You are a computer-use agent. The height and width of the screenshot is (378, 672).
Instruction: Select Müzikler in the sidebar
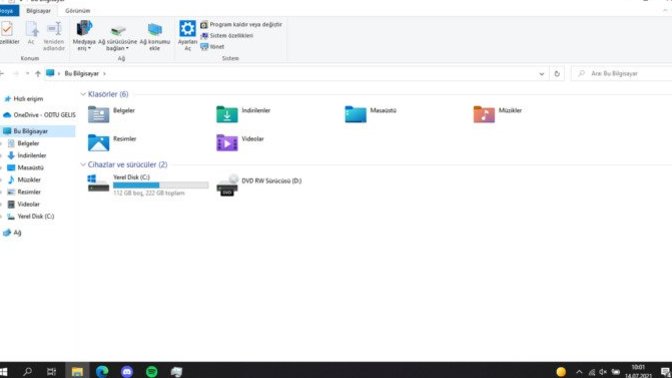29,180
